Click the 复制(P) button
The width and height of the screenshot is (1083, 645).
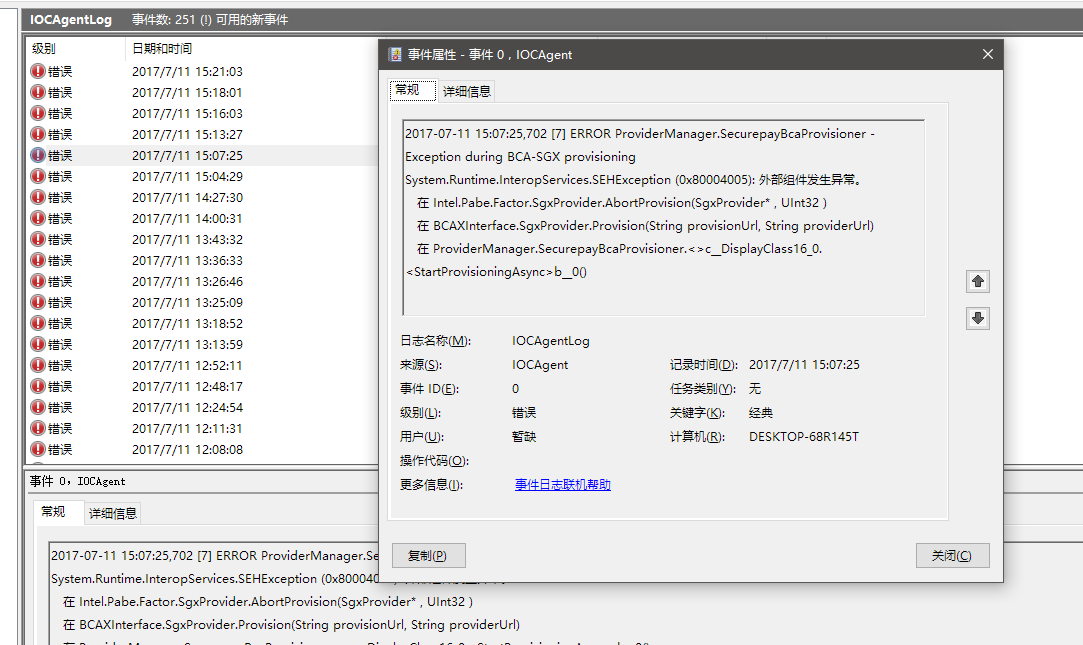(428, 555)
